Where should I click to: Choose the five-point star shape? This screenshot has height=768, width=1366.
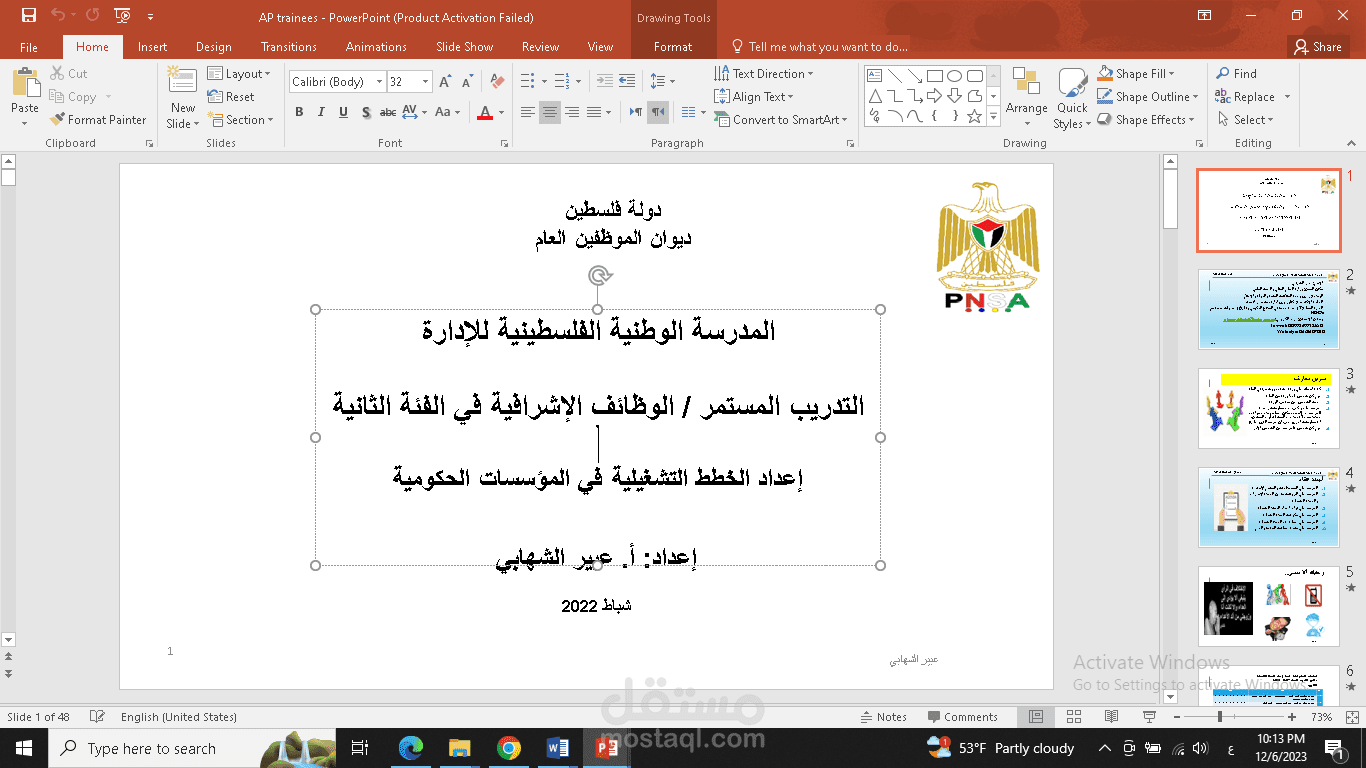[975, 116]
